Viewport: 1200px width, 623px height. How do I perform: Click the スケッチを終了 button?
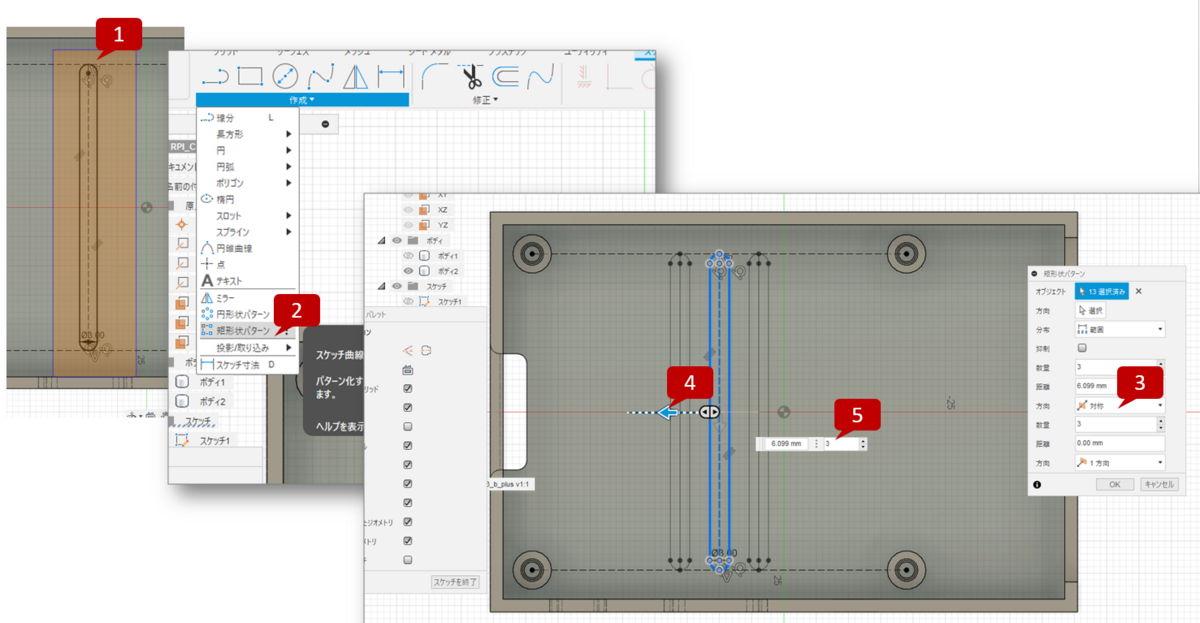[455, 582]
